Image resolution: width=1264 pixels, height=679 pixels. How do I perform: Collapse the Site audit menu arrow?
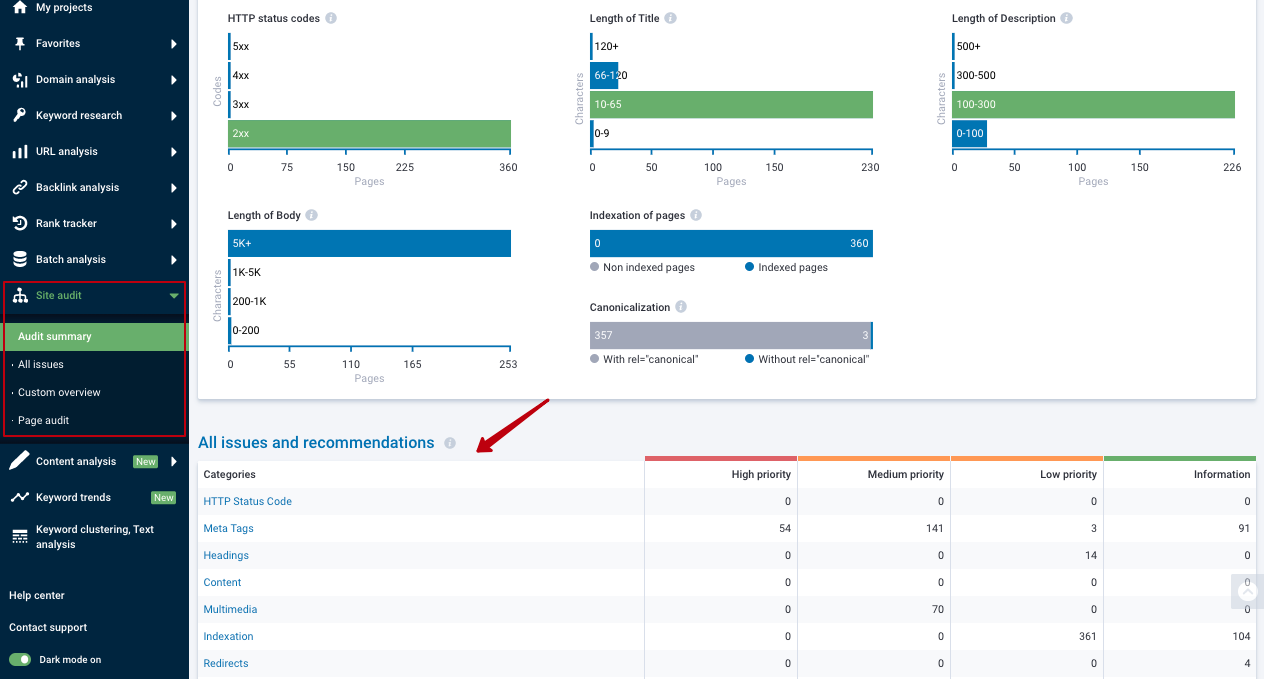click(174, 296)
